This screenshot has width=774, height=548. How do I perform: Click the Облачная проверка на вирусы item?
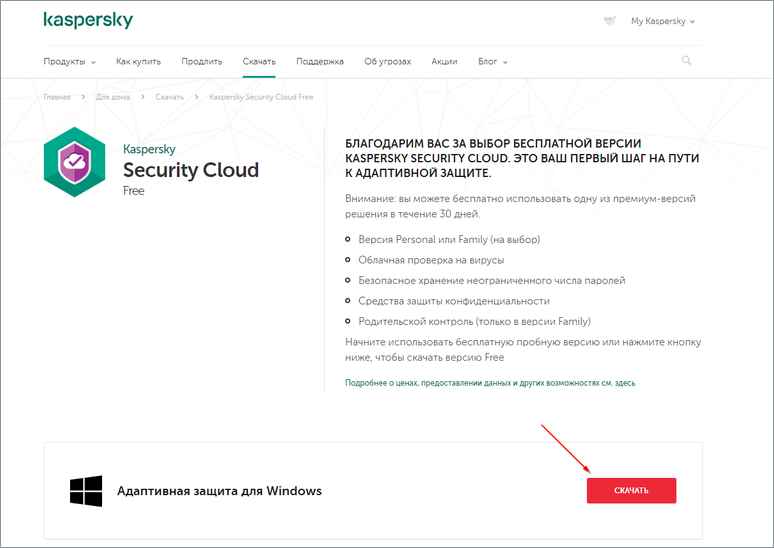point(431,260)
